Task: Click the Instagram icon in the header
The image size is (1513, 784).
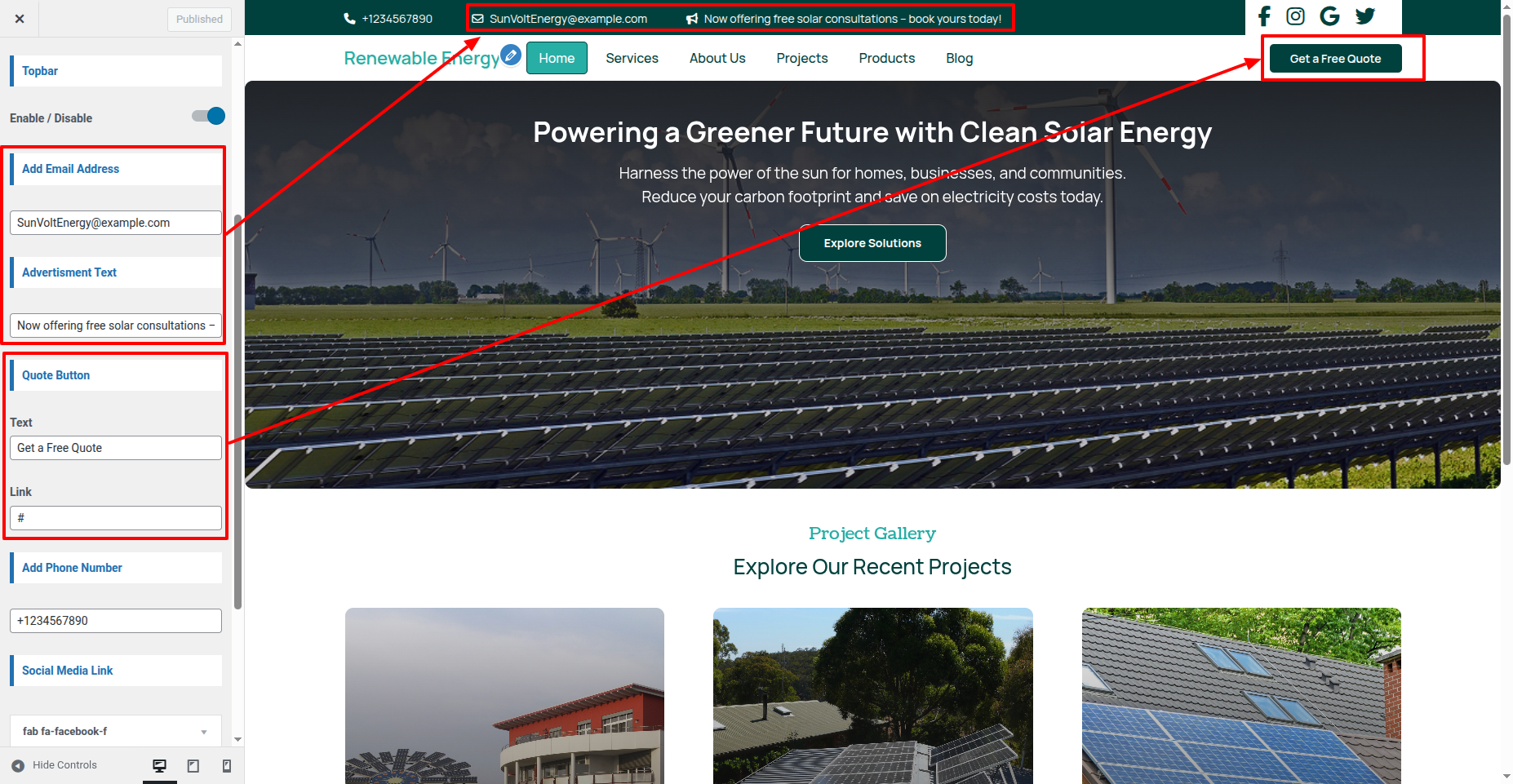Action: pyautogui.click(x=1295, y=16)
